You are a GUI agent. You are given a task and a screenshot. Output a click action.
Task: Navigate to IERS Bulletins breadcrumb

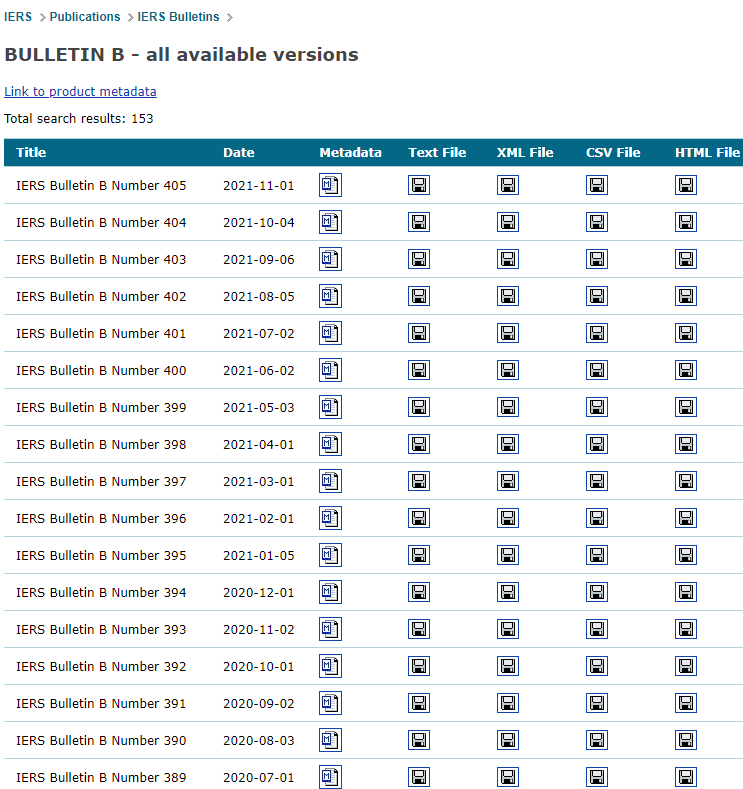pyautogui.click(x=178, y=17)
